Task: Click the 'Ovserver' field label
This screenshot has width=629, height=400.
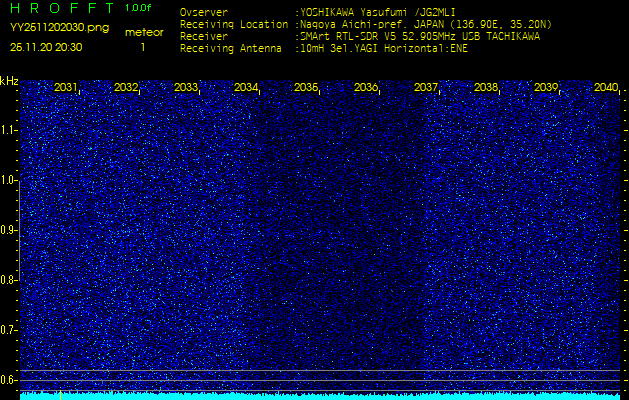Action: (204, 13)
